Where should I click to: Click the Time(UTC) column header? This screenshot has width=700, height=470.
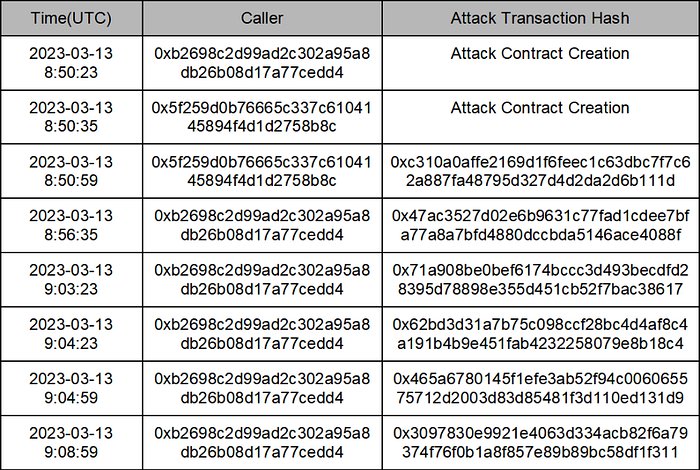(71, 18)
